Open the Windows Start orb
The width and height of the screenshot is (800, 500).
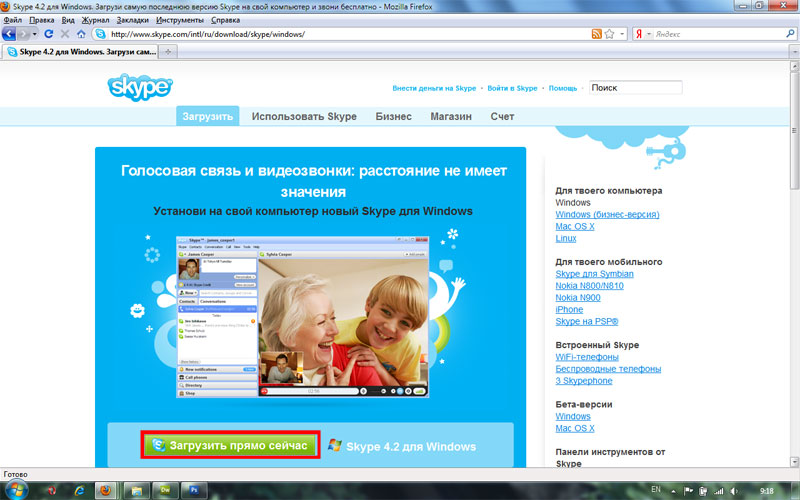coord(15,490)
